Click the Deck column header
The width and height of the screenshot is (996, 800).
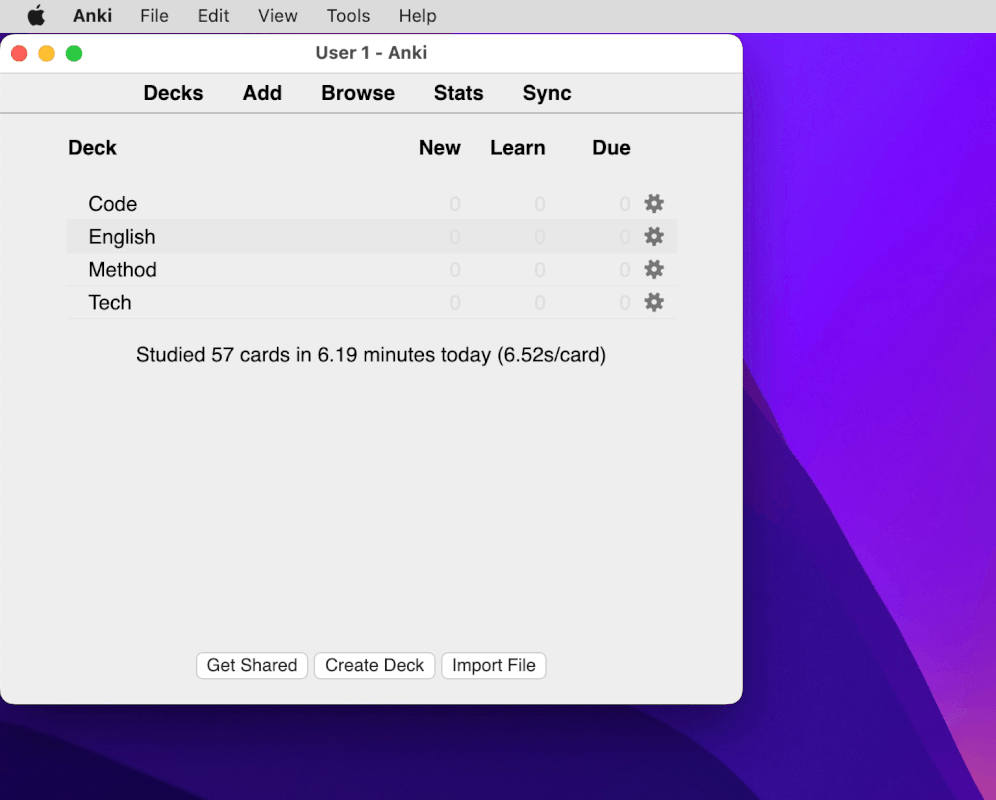click(92, 147)
